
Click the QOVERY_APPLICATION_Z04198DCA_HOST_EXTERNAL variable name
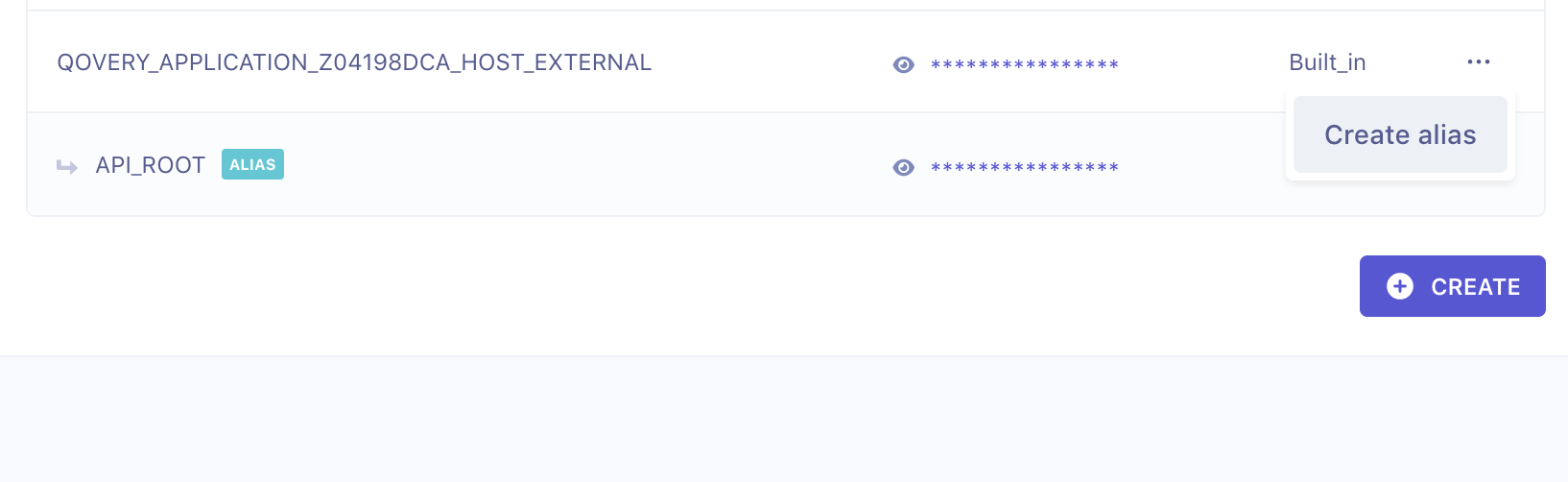354,62
